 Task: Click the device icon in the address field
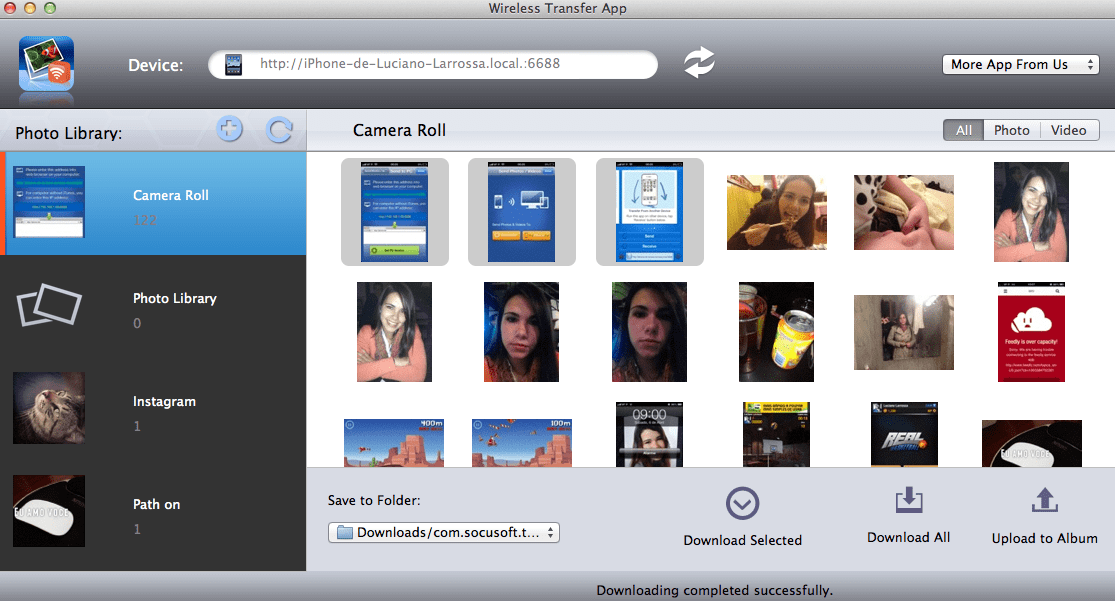pyautogui.click(x=233, y=65)
